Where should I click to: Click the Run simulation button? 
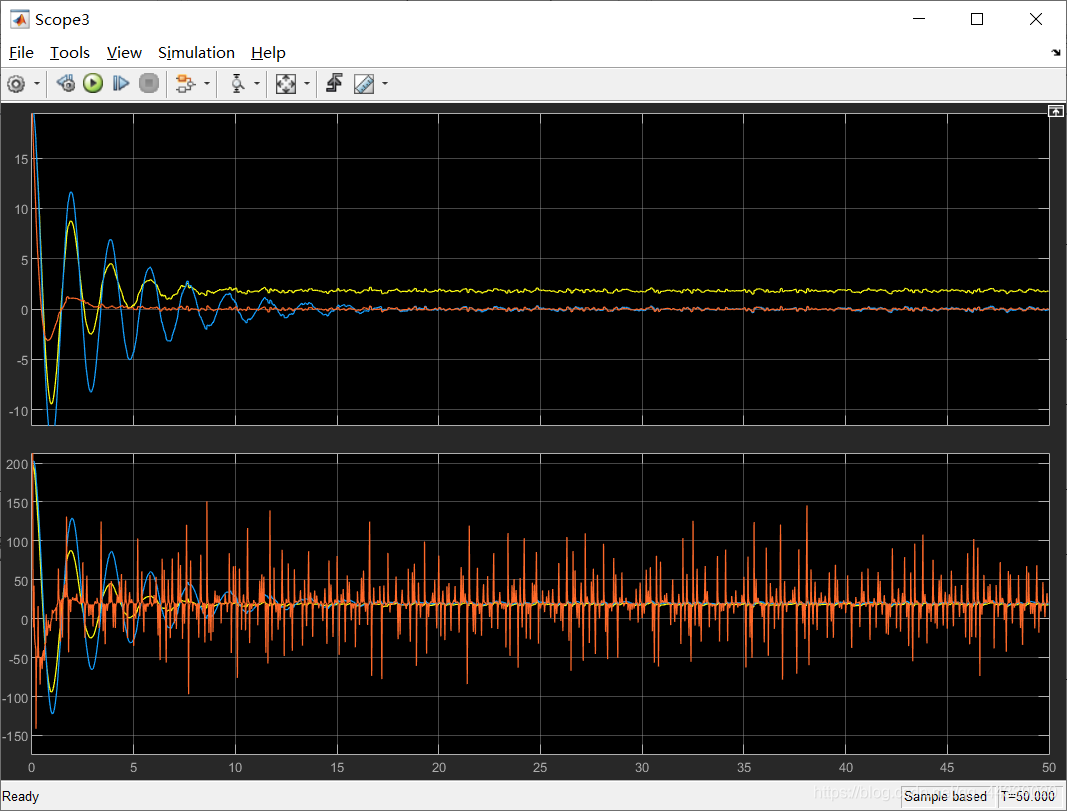click(x=92, y=83)
